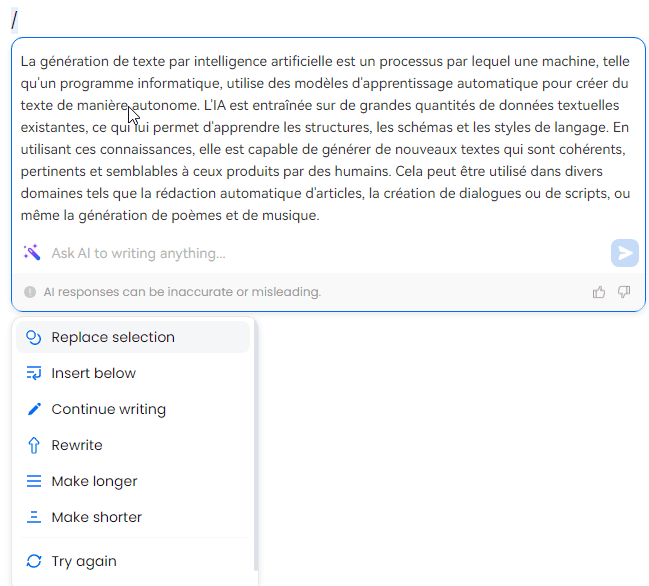
Task: Click the Make longer lines icon
Action: pos(34,481)
